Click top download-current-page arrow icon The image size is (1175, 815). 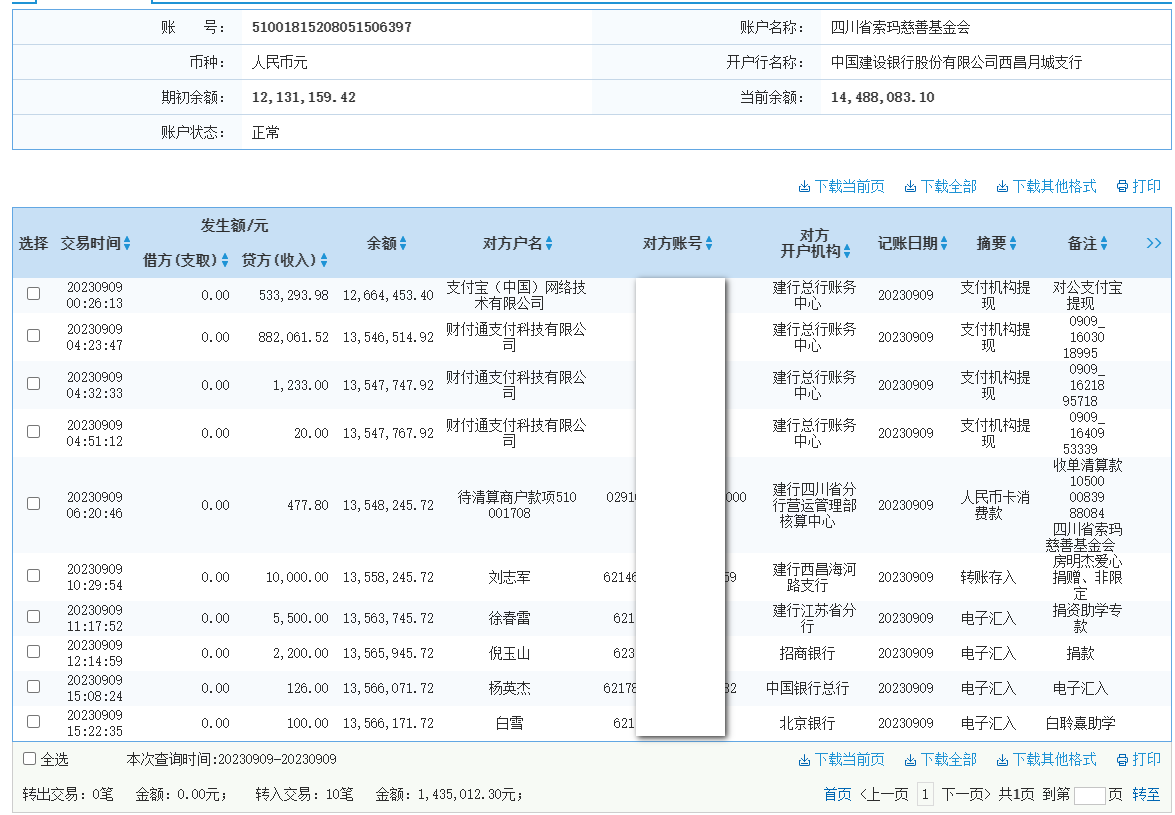click(804, 187)
